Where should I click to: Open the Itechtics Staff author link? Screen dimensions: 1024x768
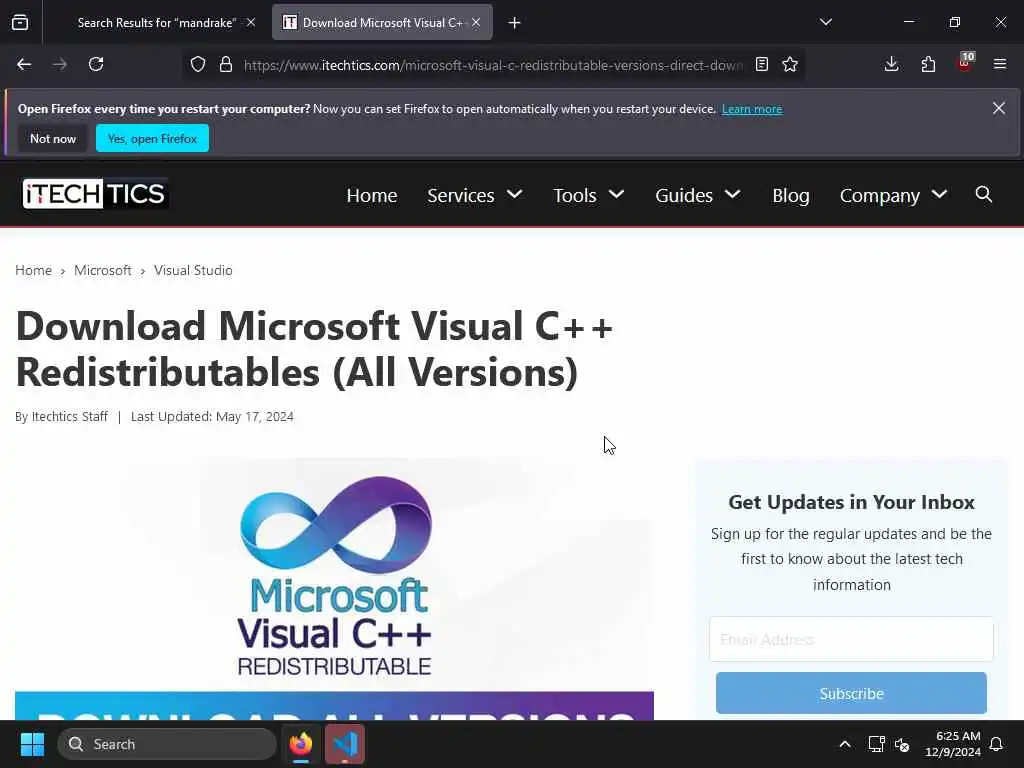70,417
